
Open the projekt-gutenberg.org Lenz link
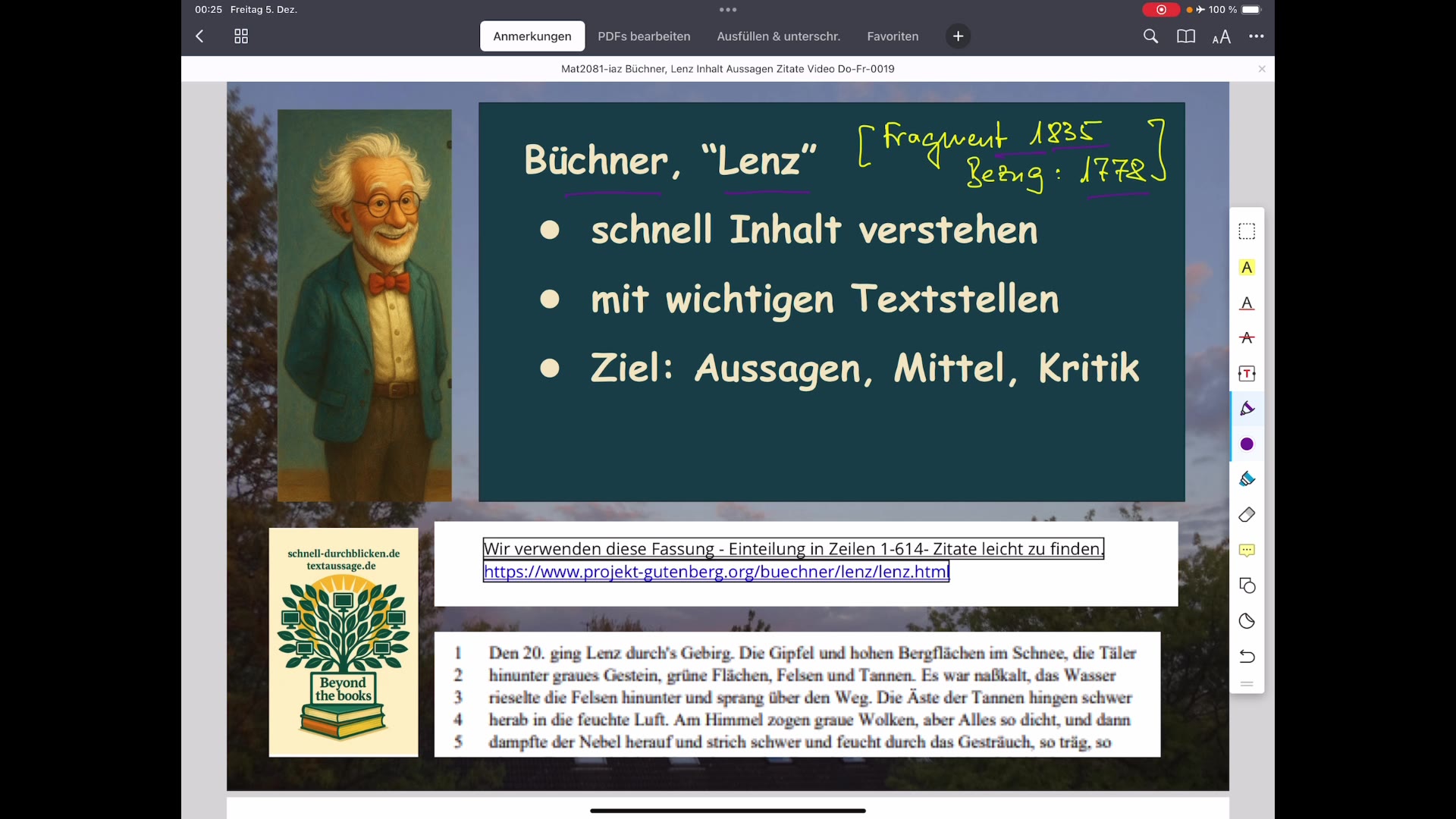(x=715, y=572)
